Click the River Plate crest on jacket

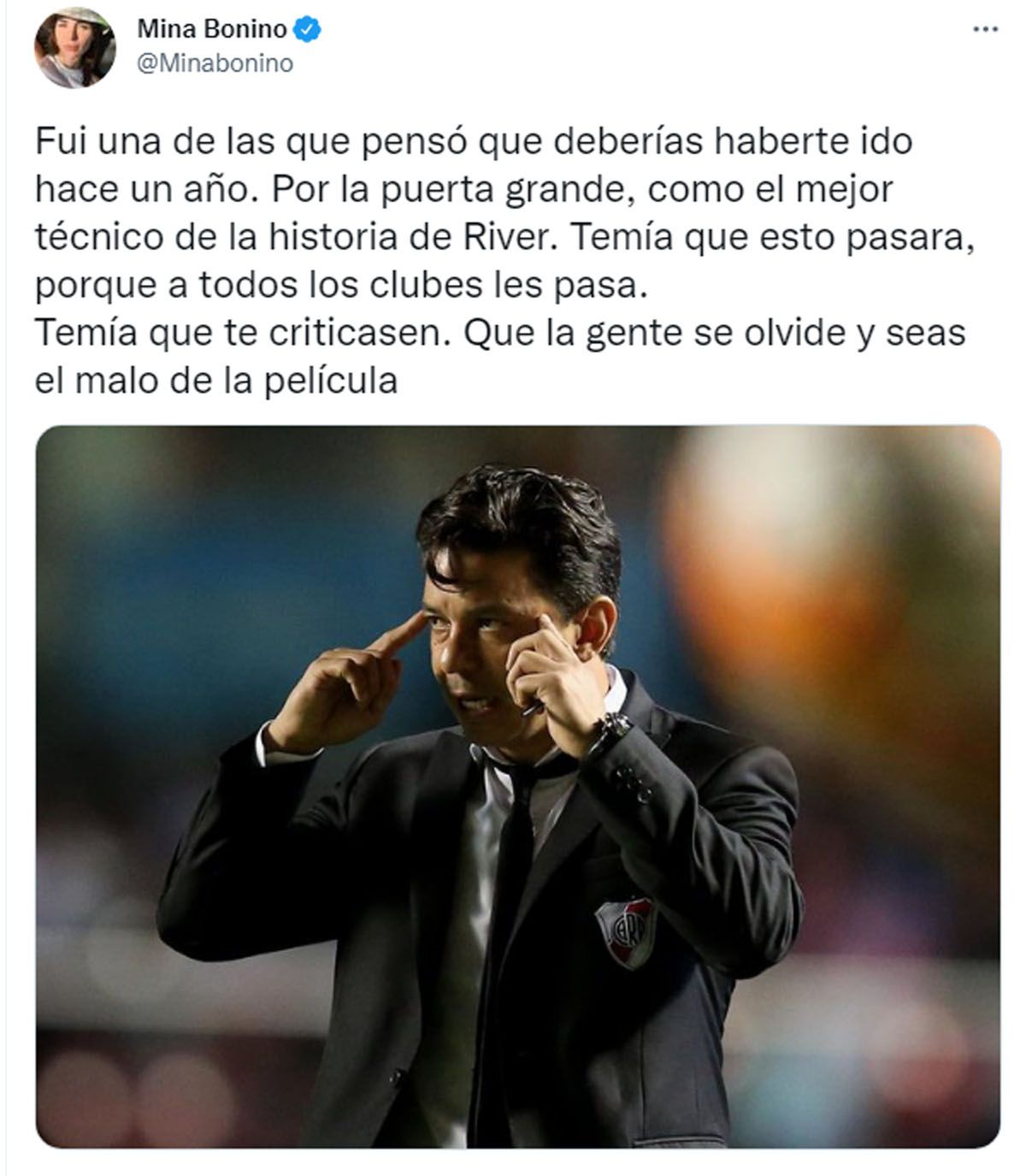pyautogui.click(x=626, y=931)
